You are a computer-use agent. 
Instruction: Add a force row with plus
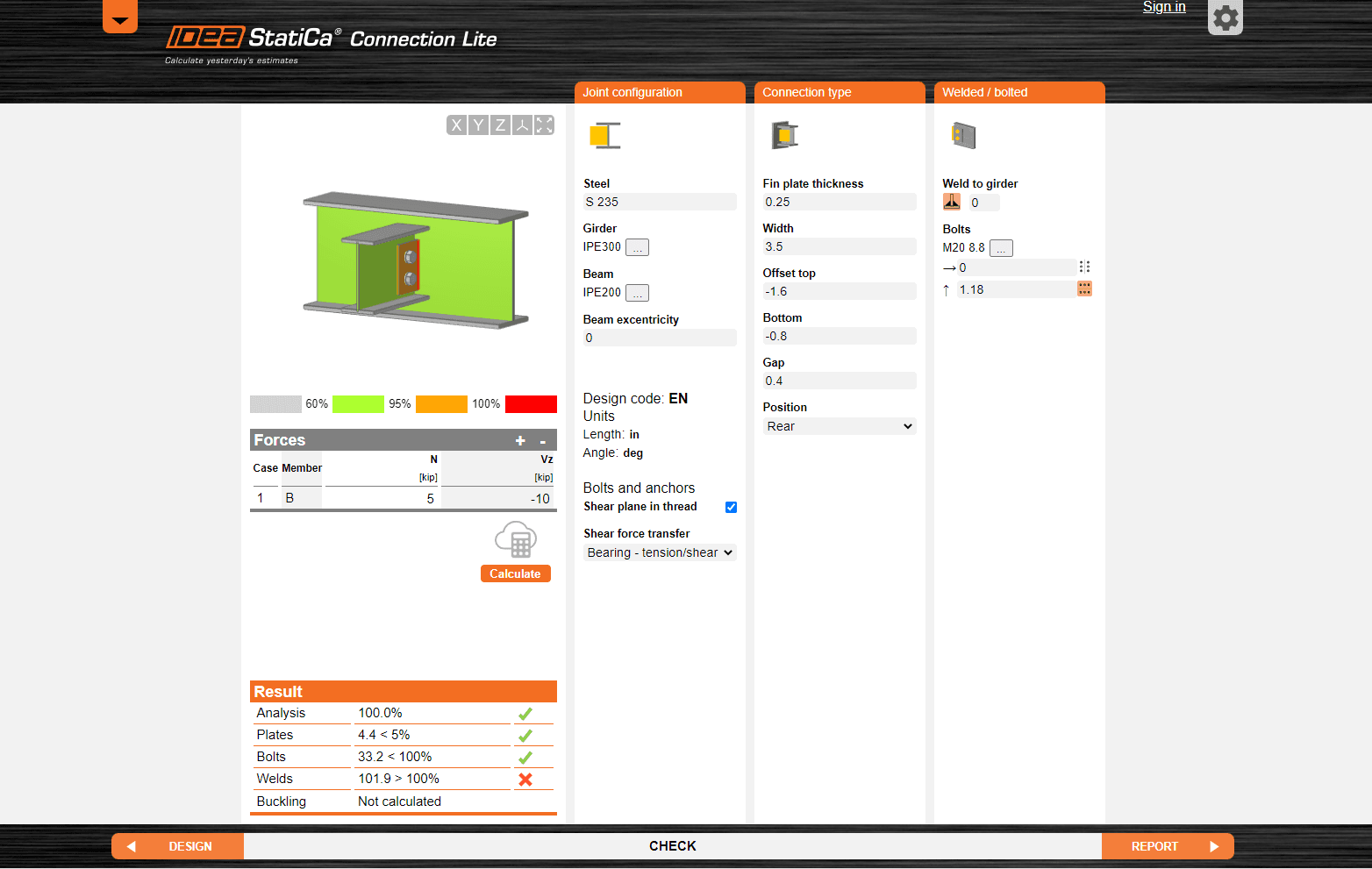[520, 440]
